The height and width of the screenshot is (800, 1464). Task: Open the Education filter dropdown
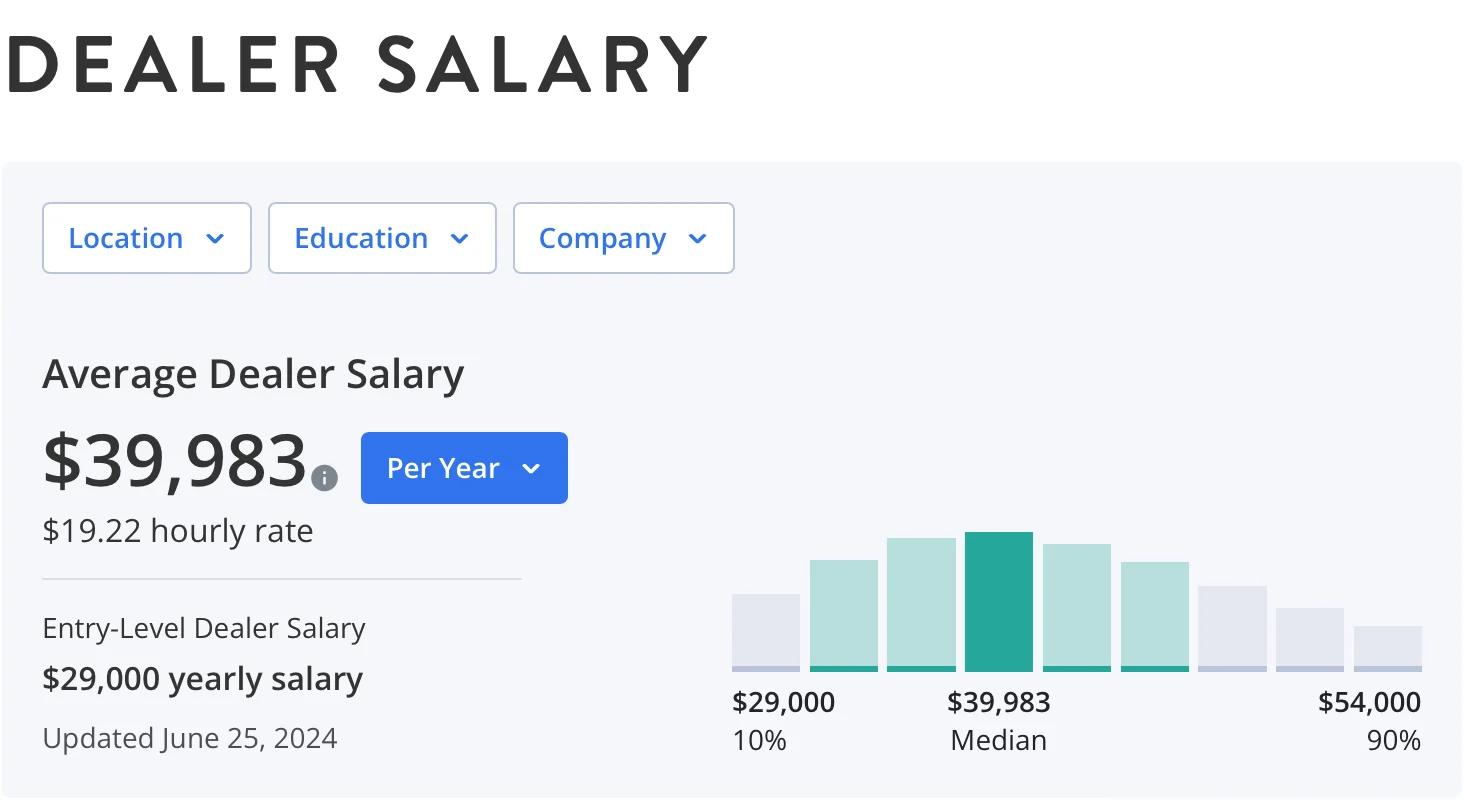pyautogui.click(x=382, y=238)
